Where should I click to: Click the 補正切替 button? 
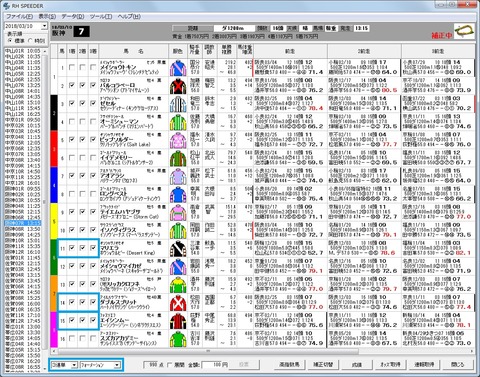click(x=323, y=365)
